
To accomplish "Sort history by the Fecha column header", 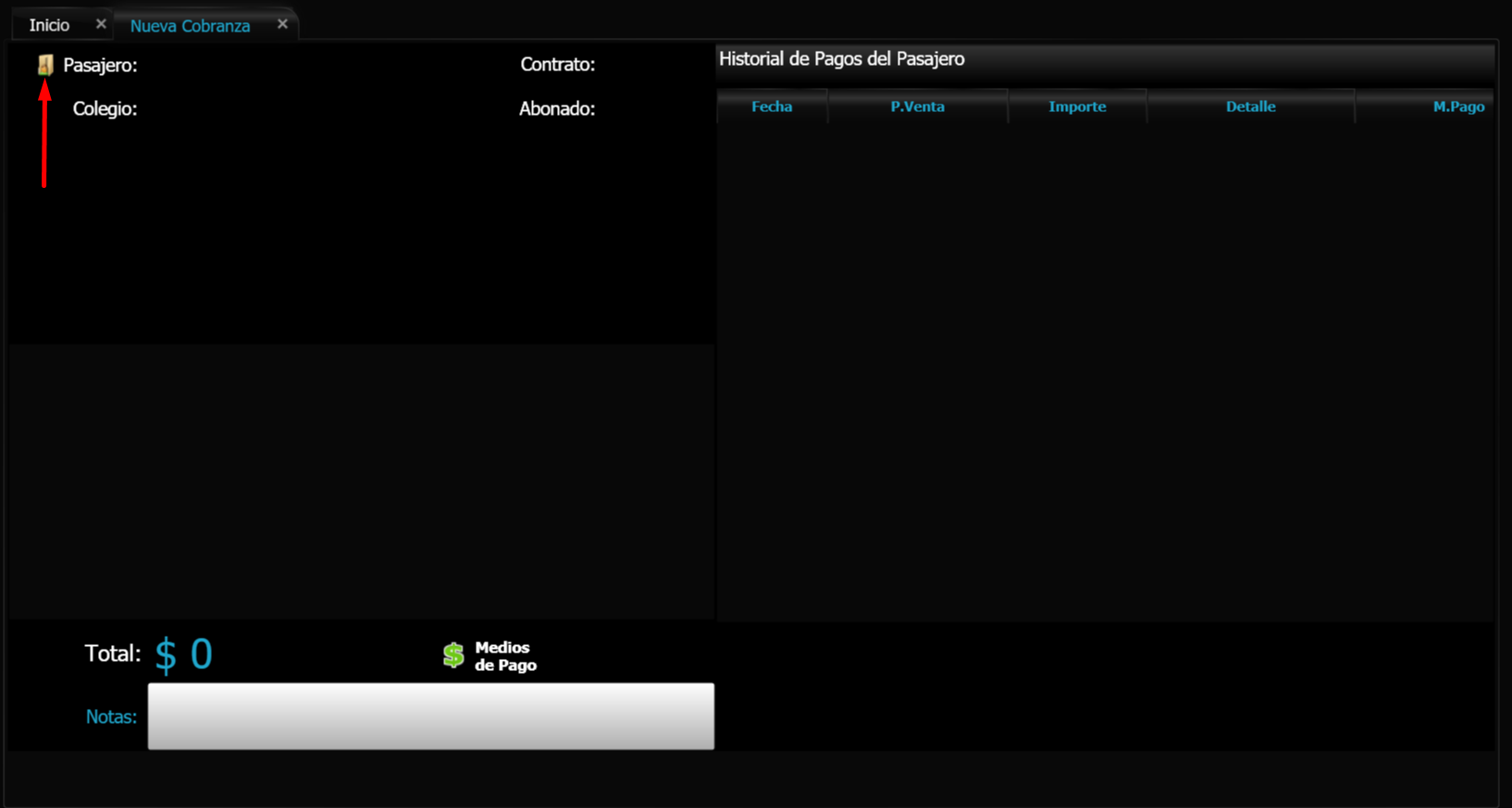I will tap(772, 106).
